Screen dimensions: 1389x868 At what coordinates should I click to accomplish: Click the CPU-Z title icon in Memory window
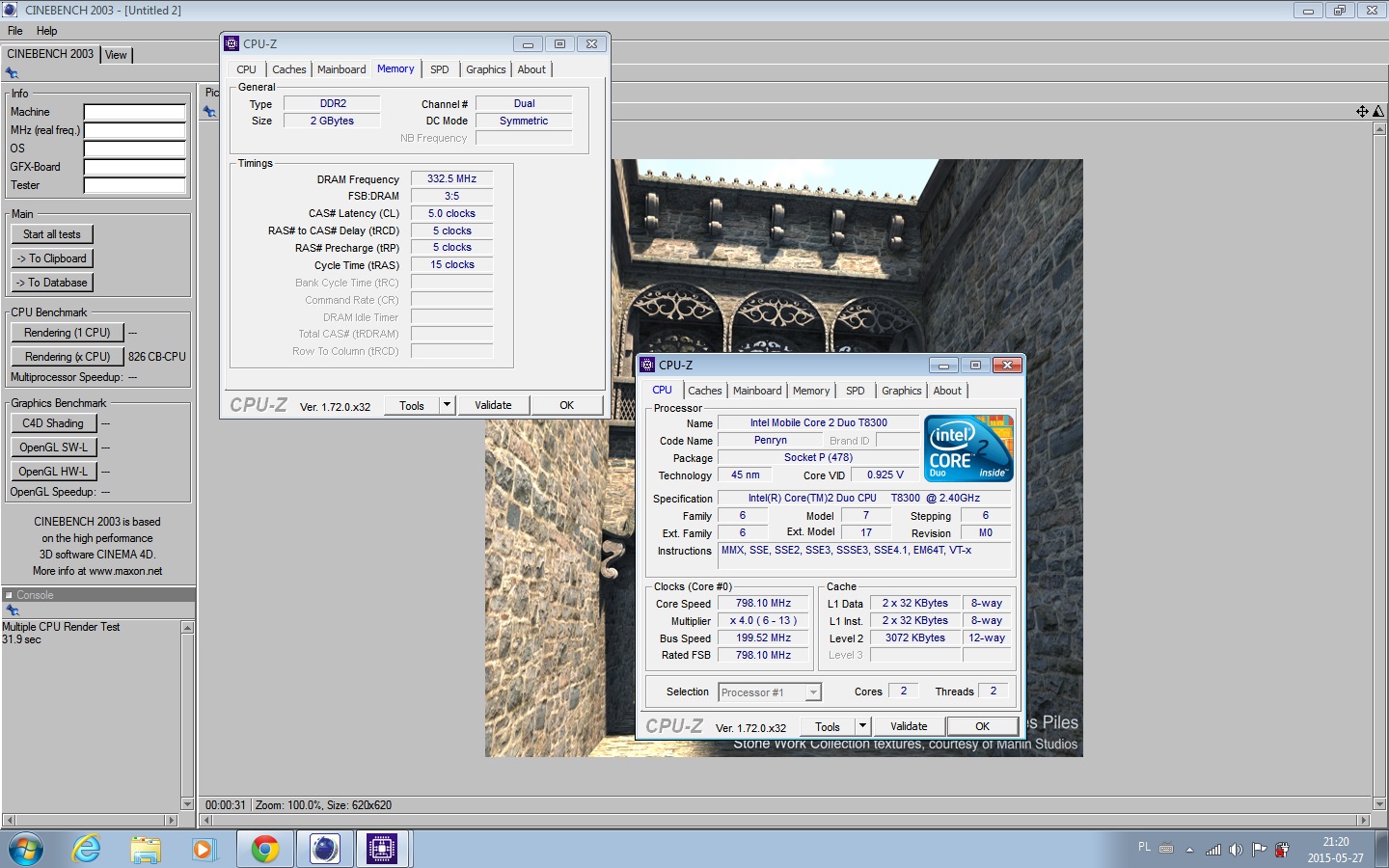[x=231, y=43]
